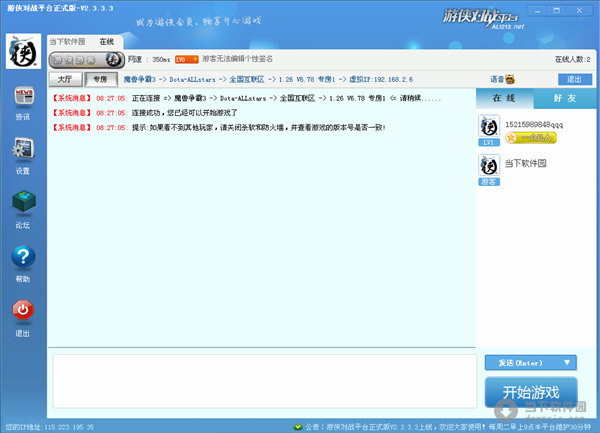Click the voice chat icon next to 语音
Viewport: 600px width, 433px height.
click(510, 80)
